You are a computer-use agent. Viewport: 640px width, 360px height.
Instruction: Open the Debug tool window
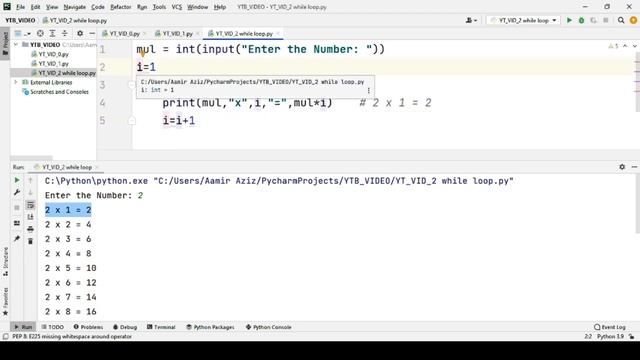click(125, 327)
